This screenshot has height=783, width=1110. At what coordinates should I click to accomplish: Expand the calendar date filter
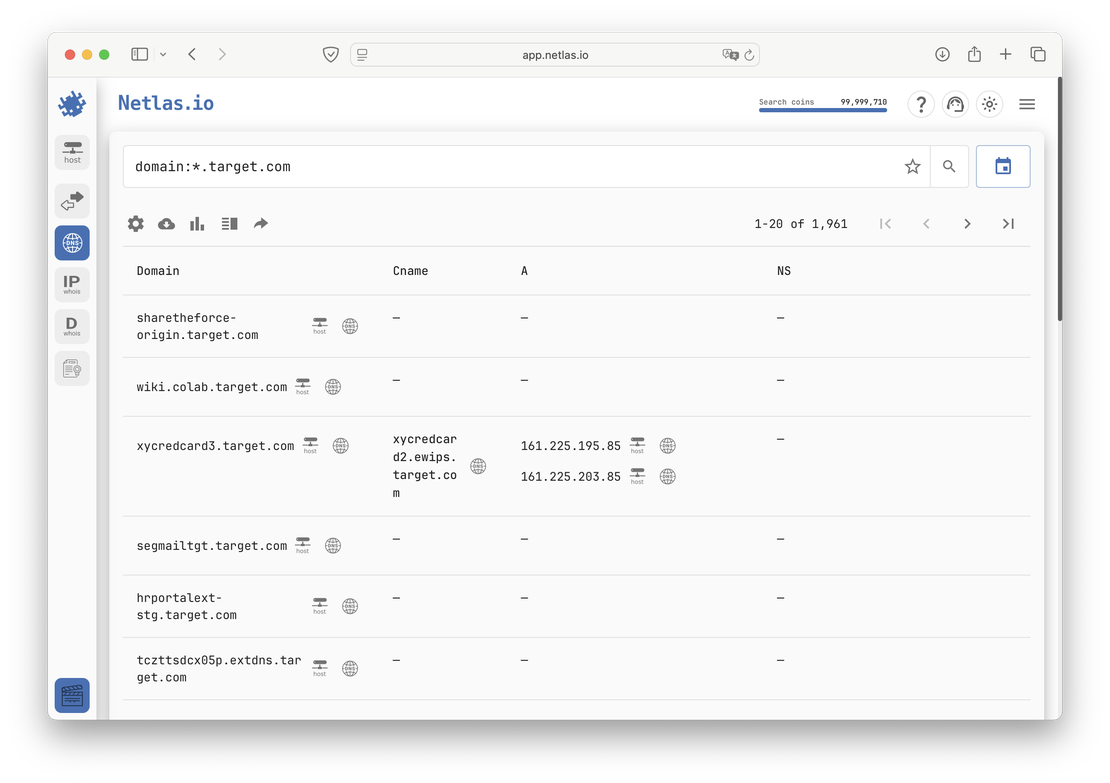point(1003,166)
